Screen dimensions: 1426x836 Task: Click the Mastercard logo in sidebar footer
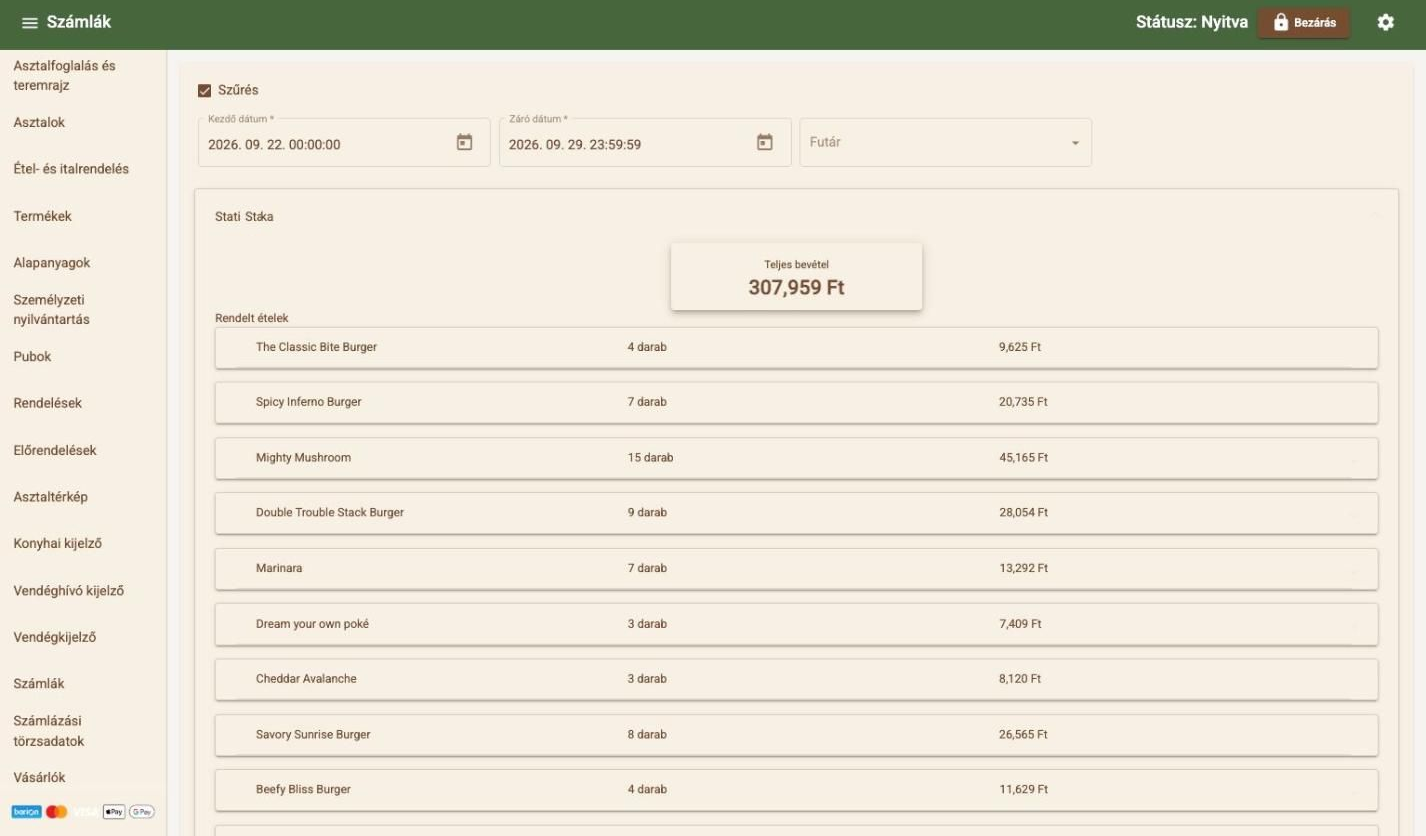[x=57, y=812]
